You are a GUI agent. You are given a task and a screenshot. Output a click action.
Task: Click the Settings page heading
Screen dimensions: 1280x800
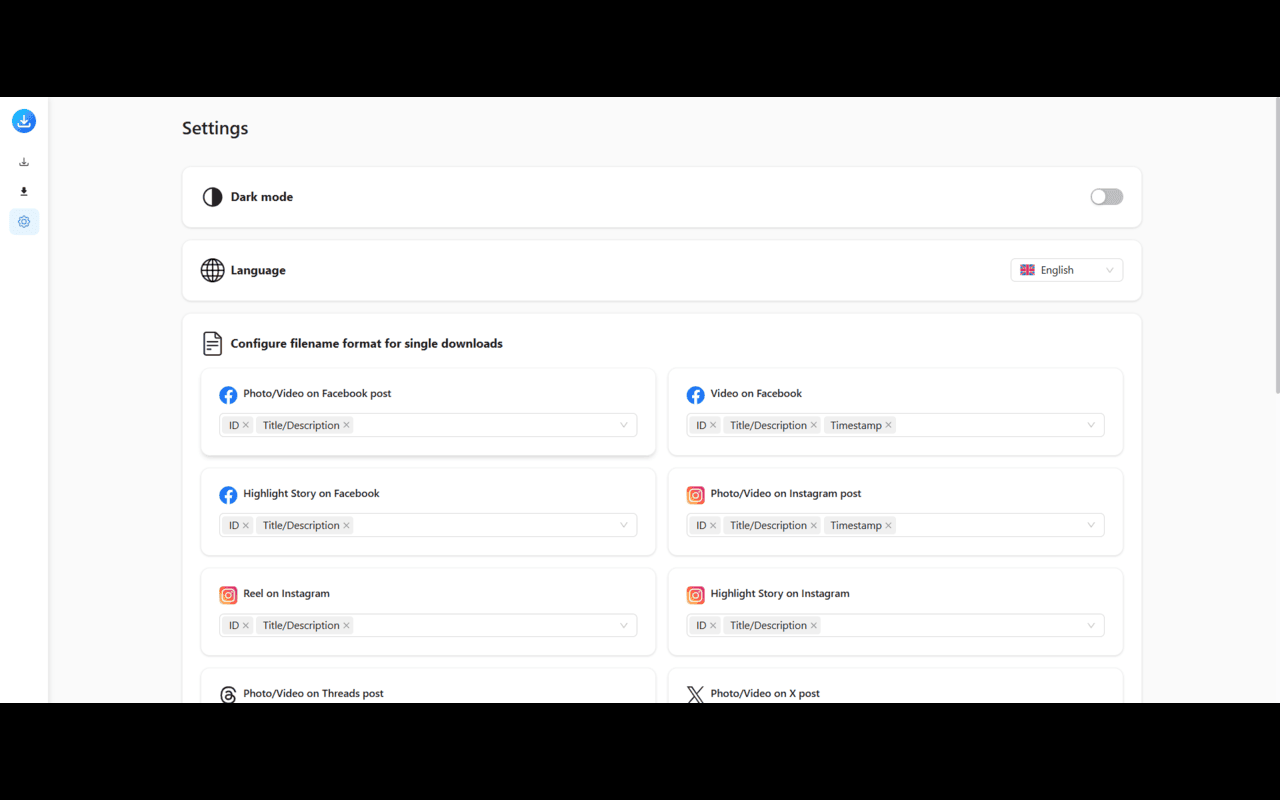[x=215, y=128]
